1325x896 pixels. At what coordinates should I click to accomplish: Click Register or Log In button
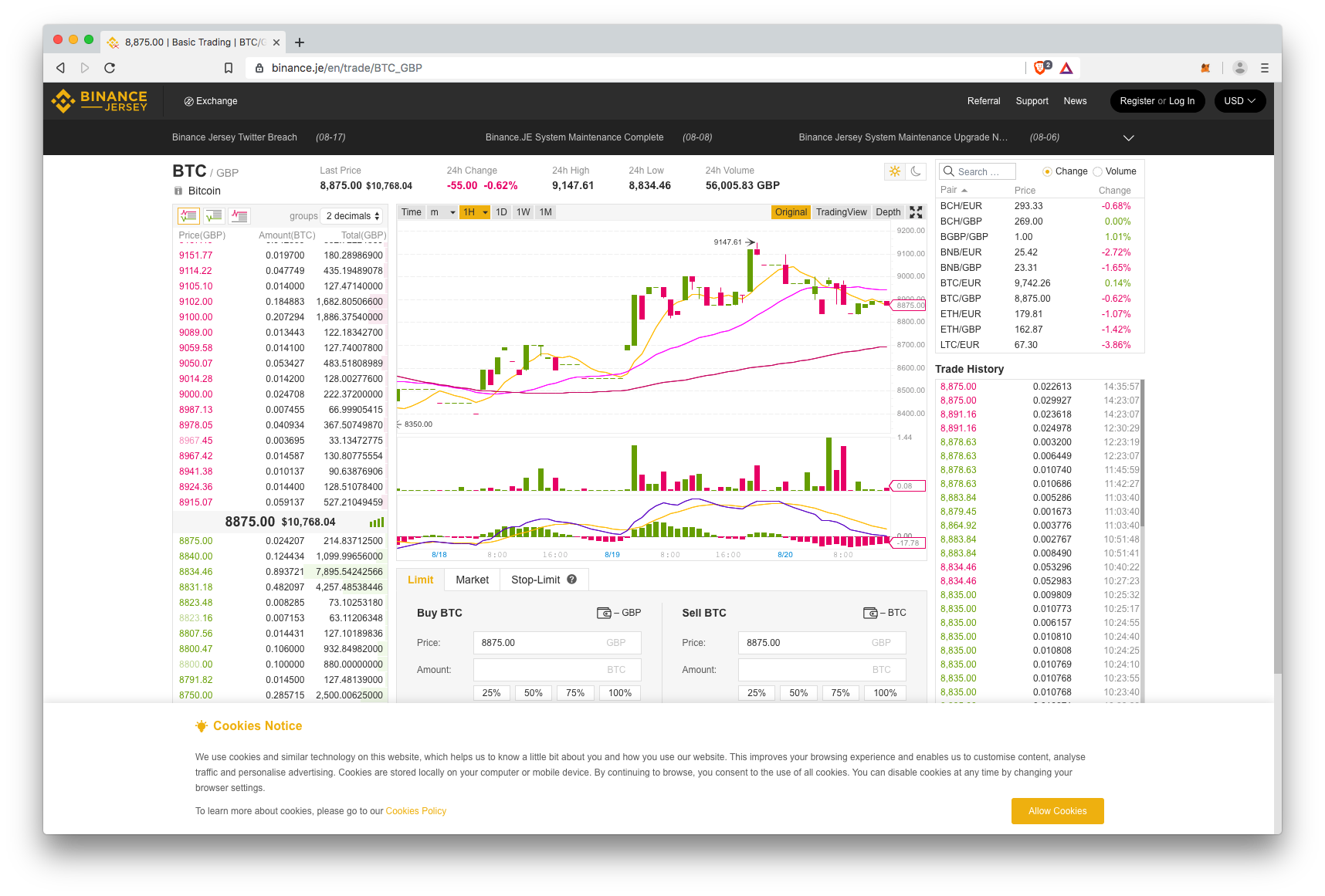[x=1157, y=101]
